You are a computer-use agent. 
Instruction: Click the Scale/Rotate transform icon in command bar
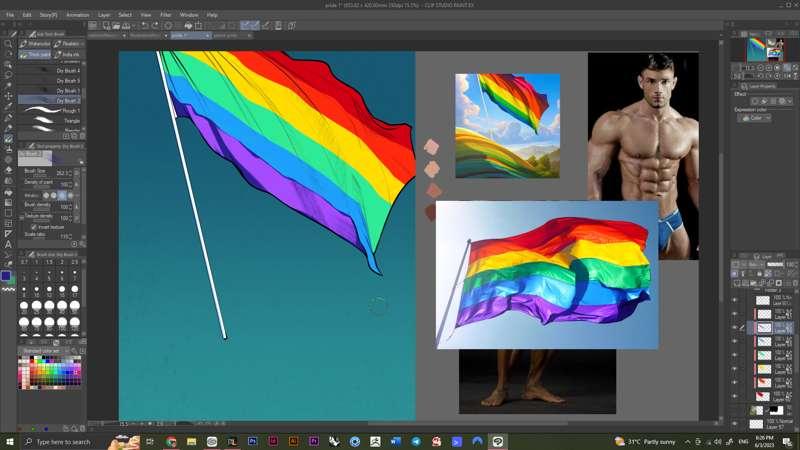198,26
